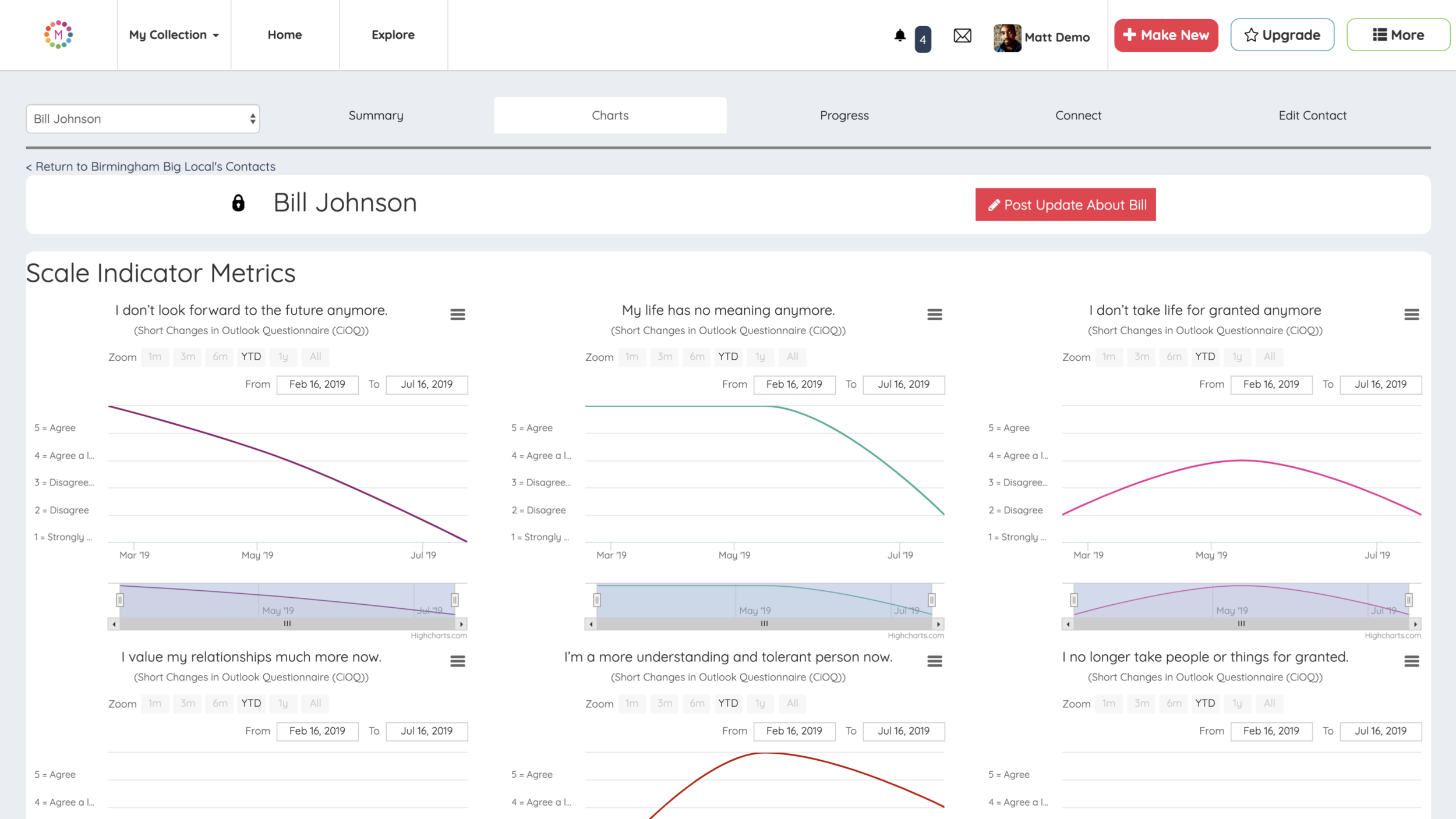
Task: Select All zoom on 'look forward to the future' chart
Action: point(315,357)
